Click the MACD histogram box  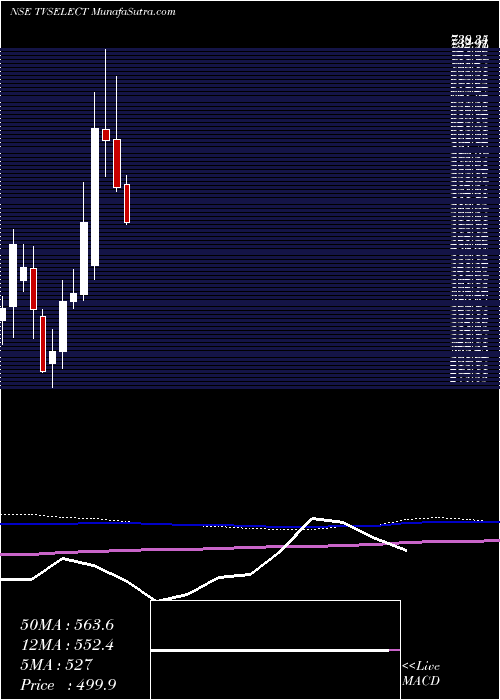pos(275,650)
